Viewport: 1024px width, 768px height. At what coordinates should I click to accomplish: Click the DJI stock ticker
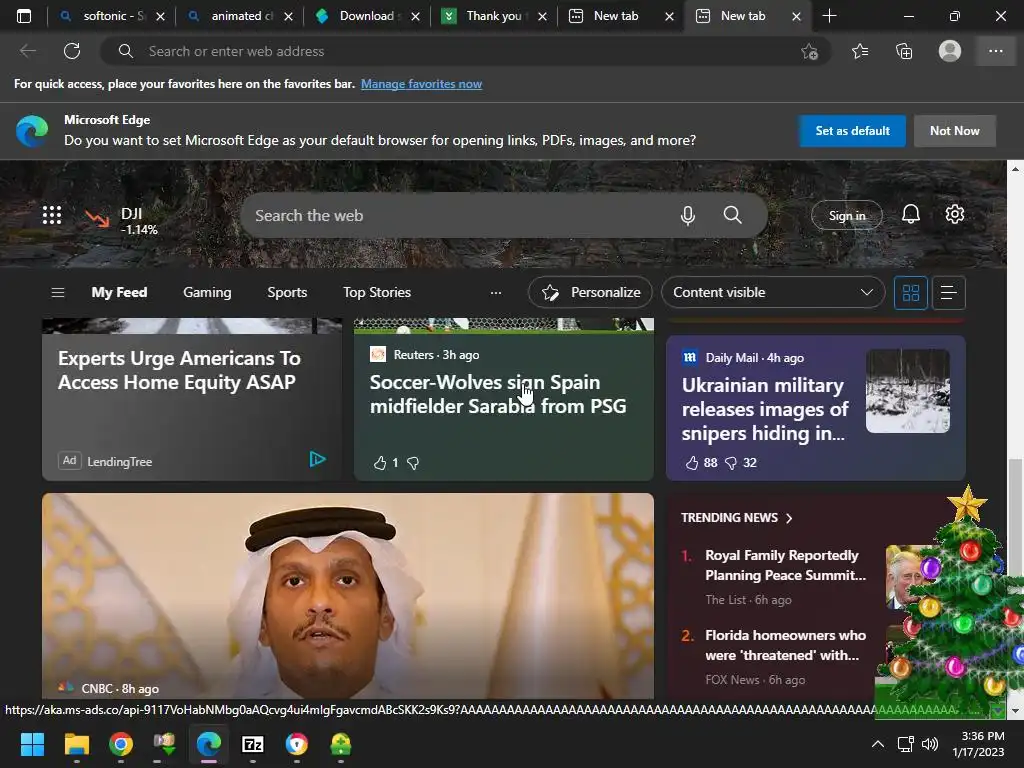121,221
